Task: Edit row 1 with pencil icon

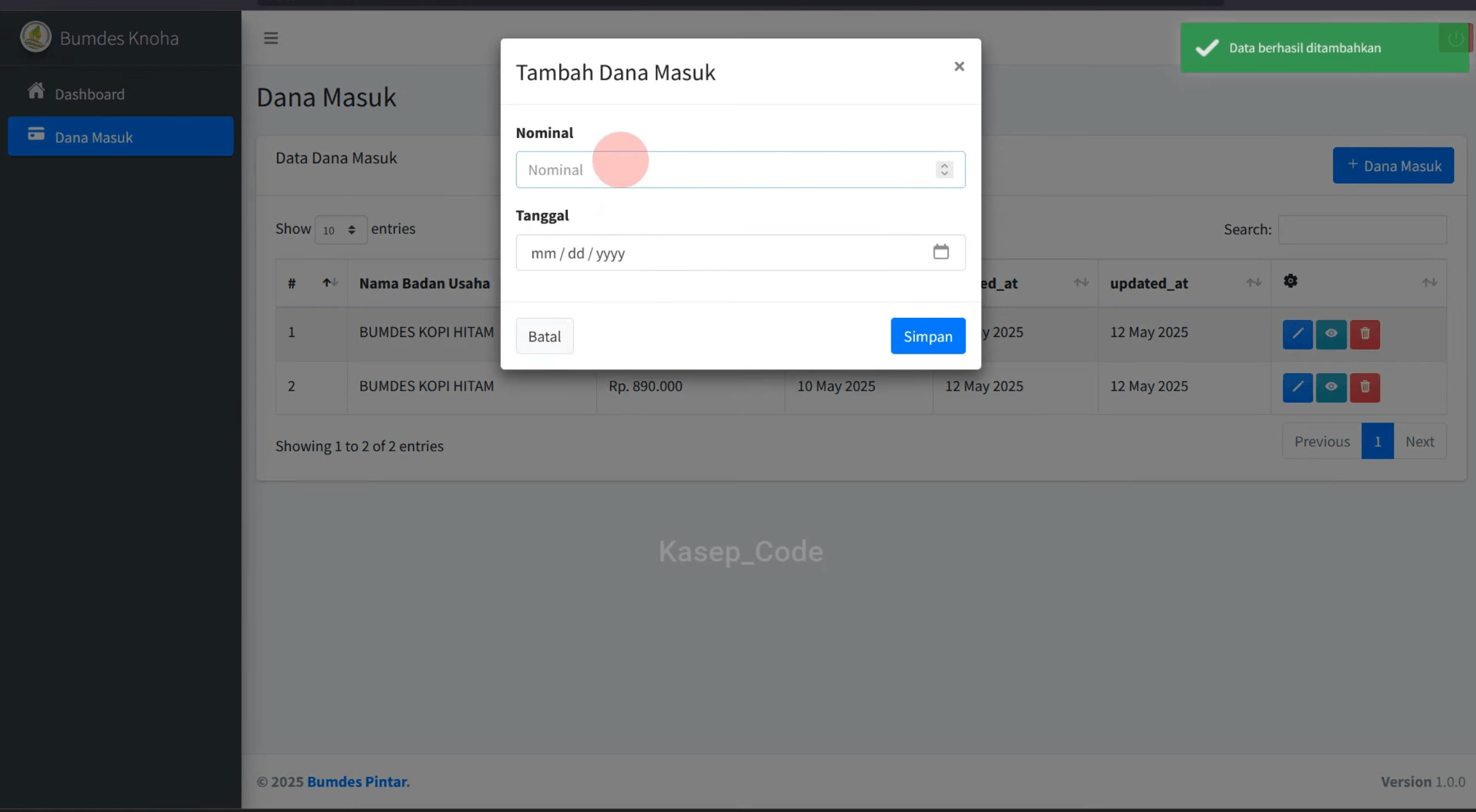Action: coord(1297,334)
